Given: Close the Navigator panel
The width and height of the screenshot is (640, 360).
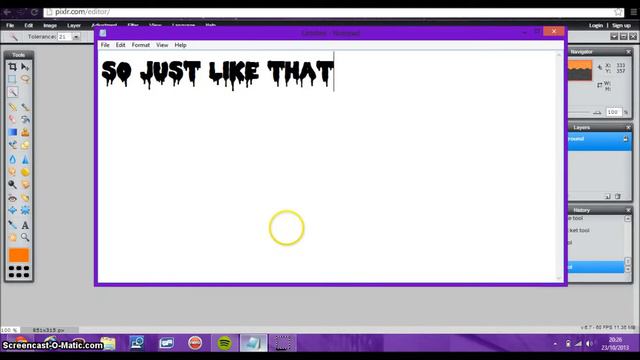Looking at the screenshot, I should (x=629, y=52).
